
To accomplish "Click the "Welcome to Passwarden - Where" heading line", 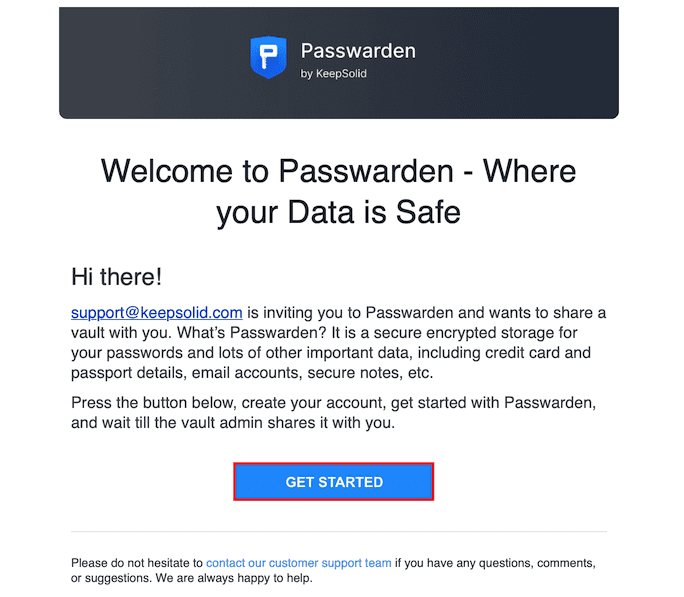I will tap(338, 170).
